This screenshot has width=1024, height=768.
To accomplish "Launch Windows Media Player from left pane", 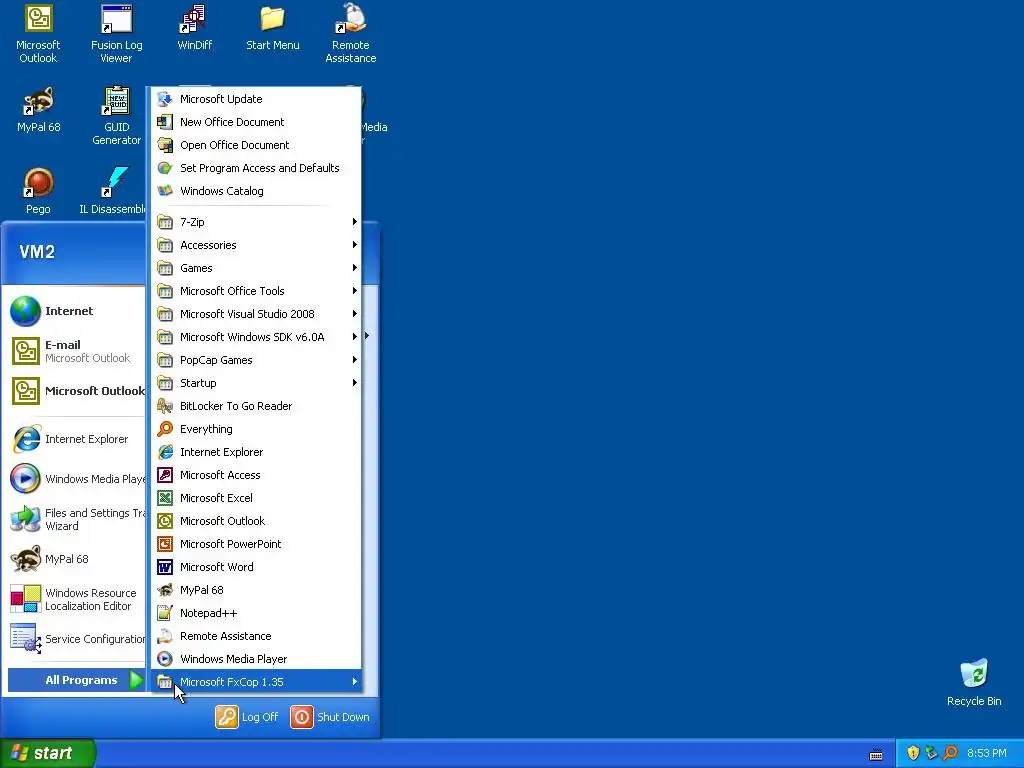I will pos(76,479).
